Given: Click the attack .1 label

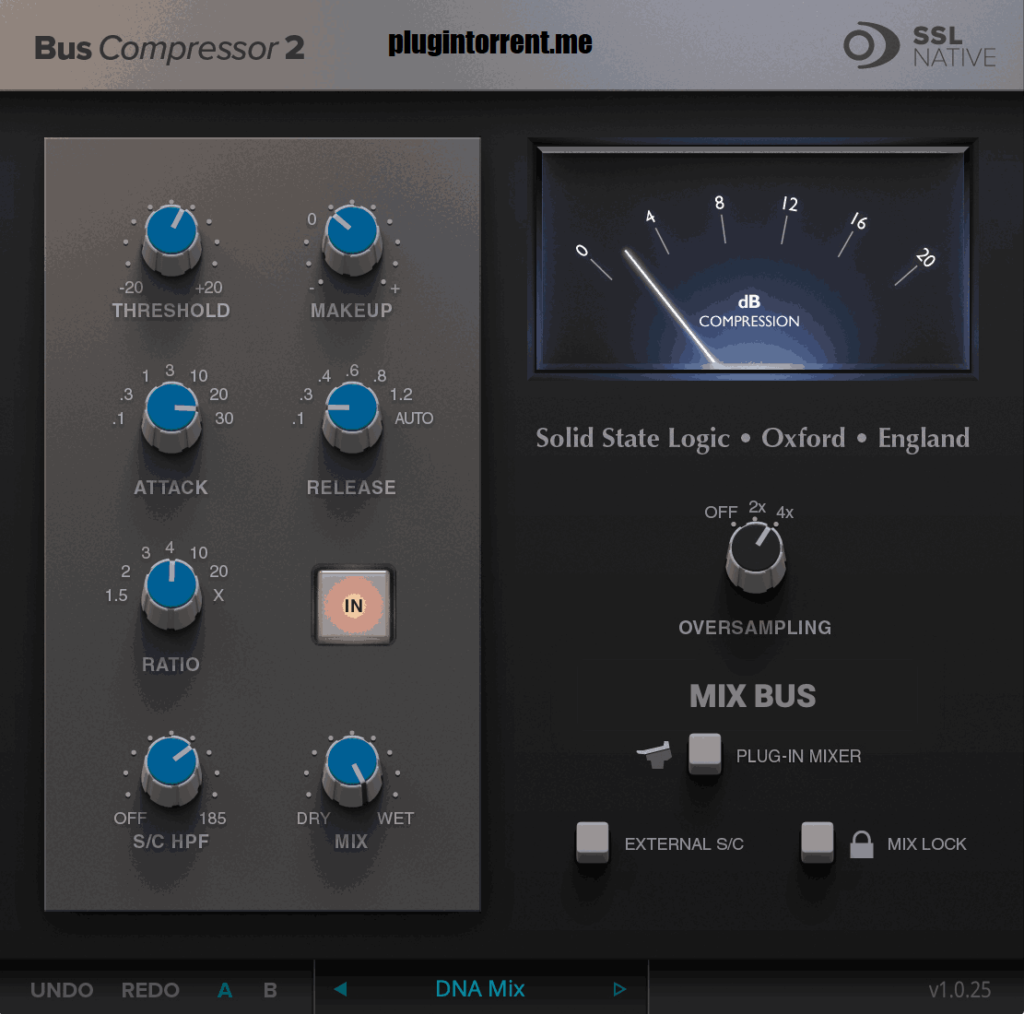Looking at the screenshot, I should point(118,419).
